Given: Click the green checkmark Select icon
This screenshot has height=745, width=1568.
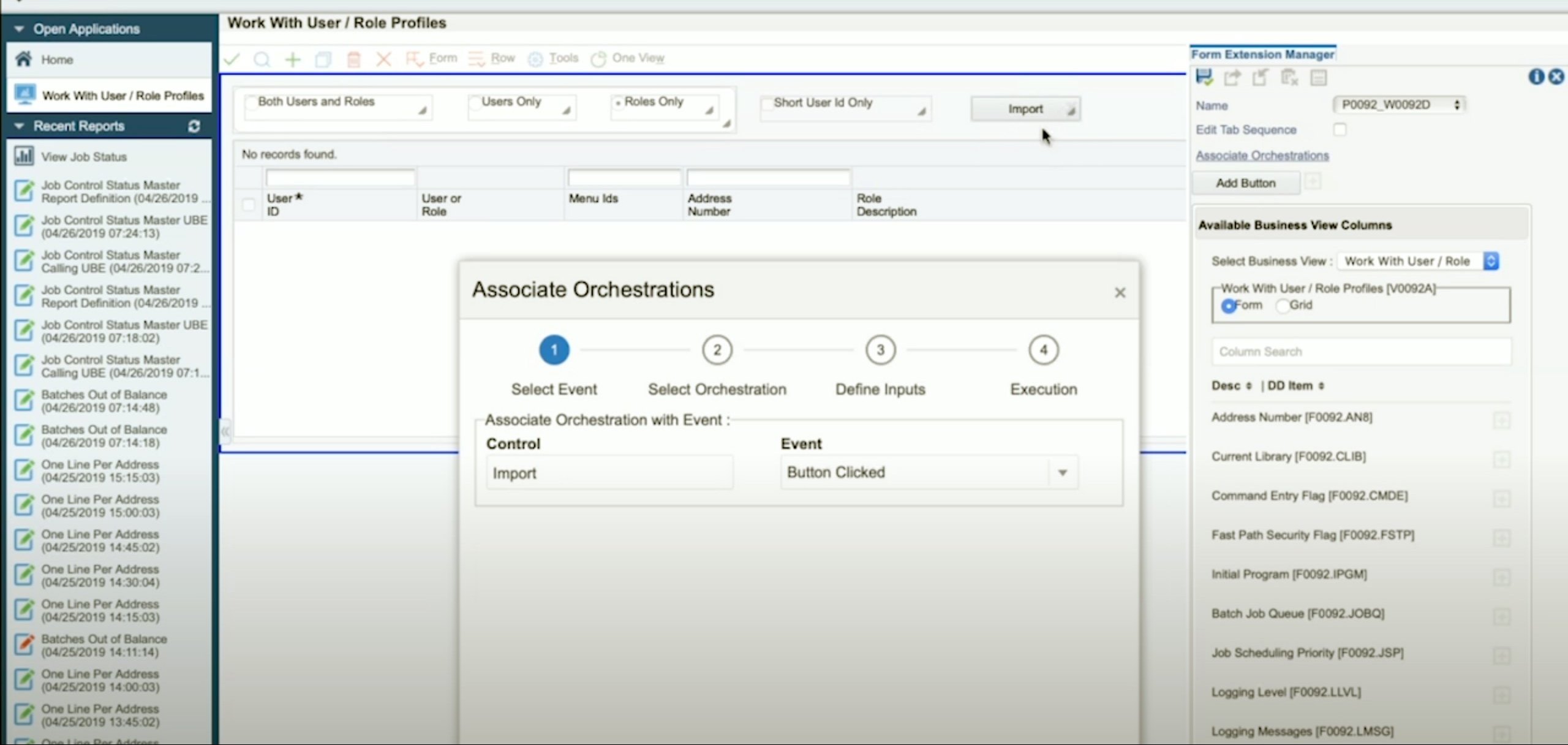Looking at the screenshot, I should 232,59.
